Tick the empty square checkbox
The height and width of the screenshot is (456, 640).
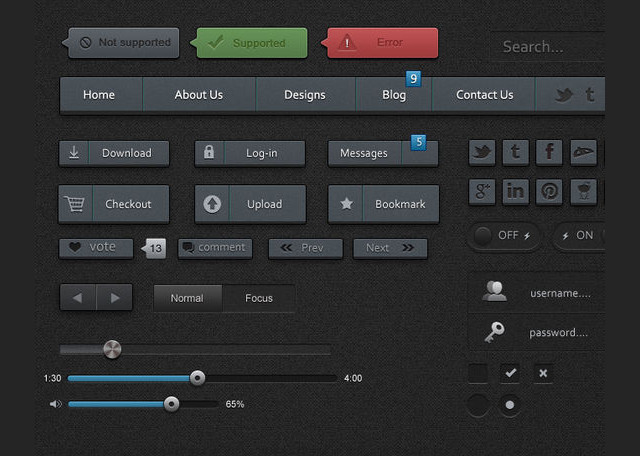(x=478, y=373)
